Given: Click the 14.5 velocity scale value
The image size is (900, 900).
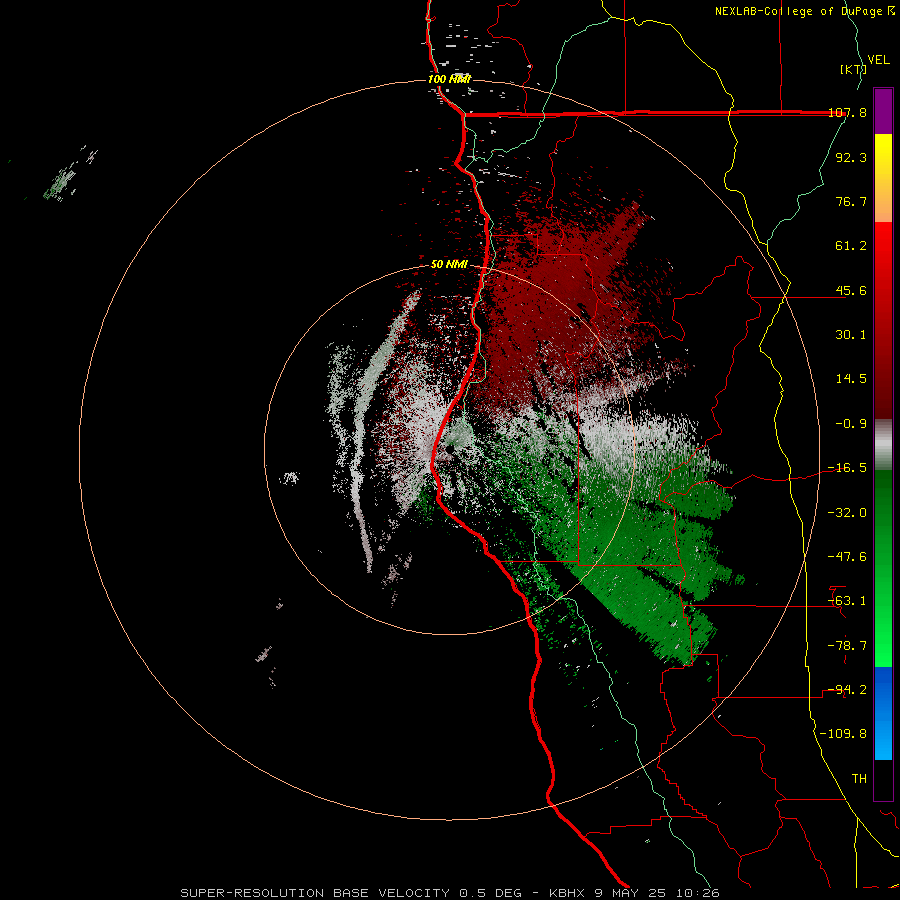Looking at the screenshot, I should click(x=851, y=379).
